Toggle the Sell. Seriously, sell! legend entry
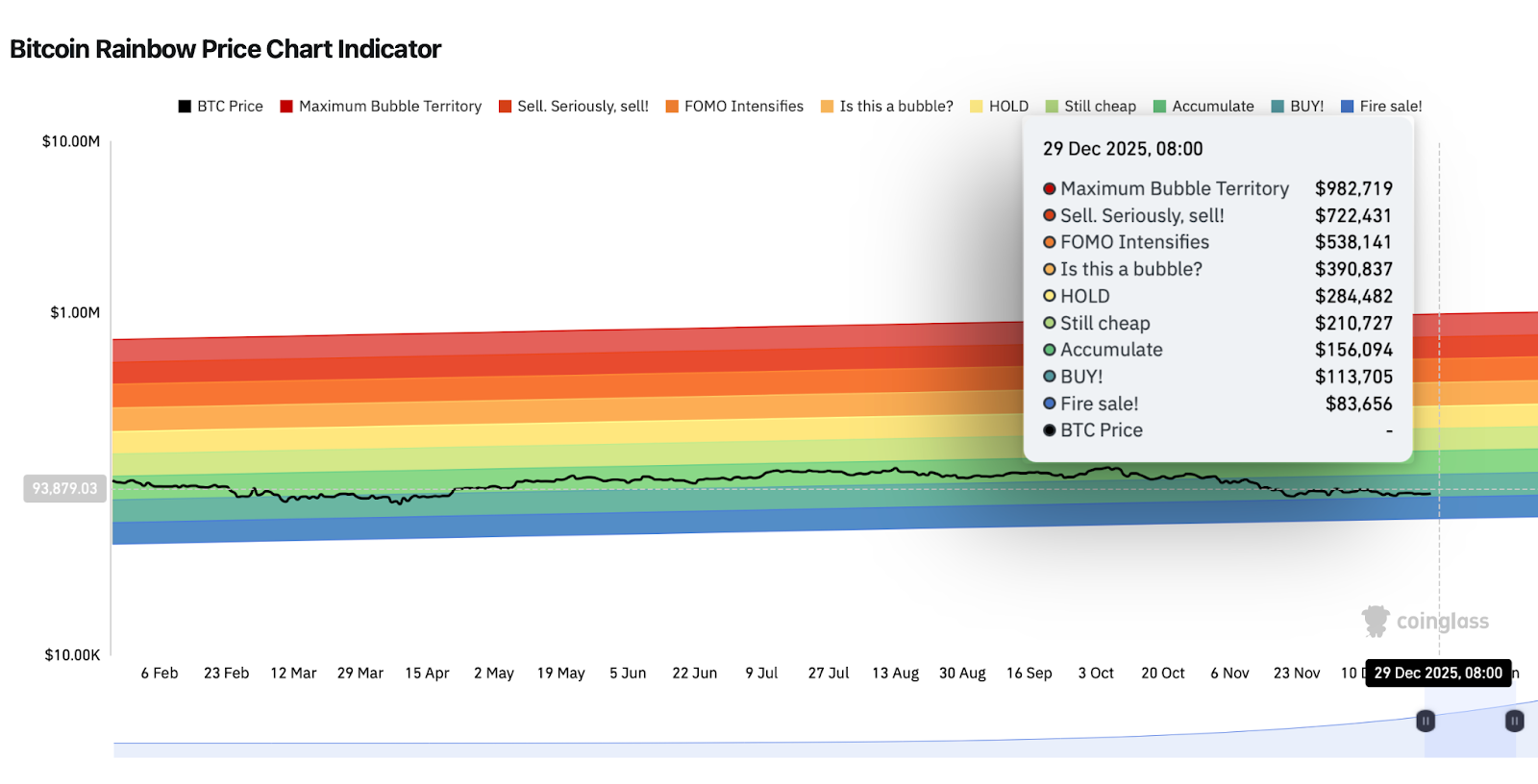Screen dimensions: 1538x784 574,107
